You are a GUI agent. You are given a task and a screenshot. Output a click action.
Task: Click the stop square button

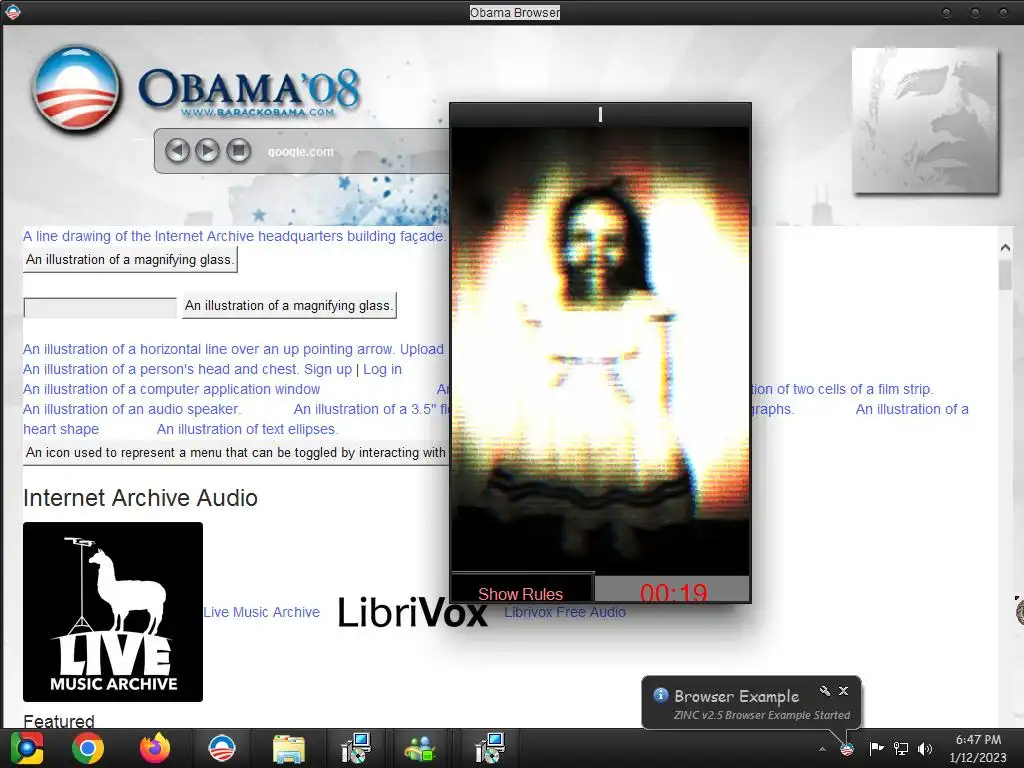coord(239,151)
